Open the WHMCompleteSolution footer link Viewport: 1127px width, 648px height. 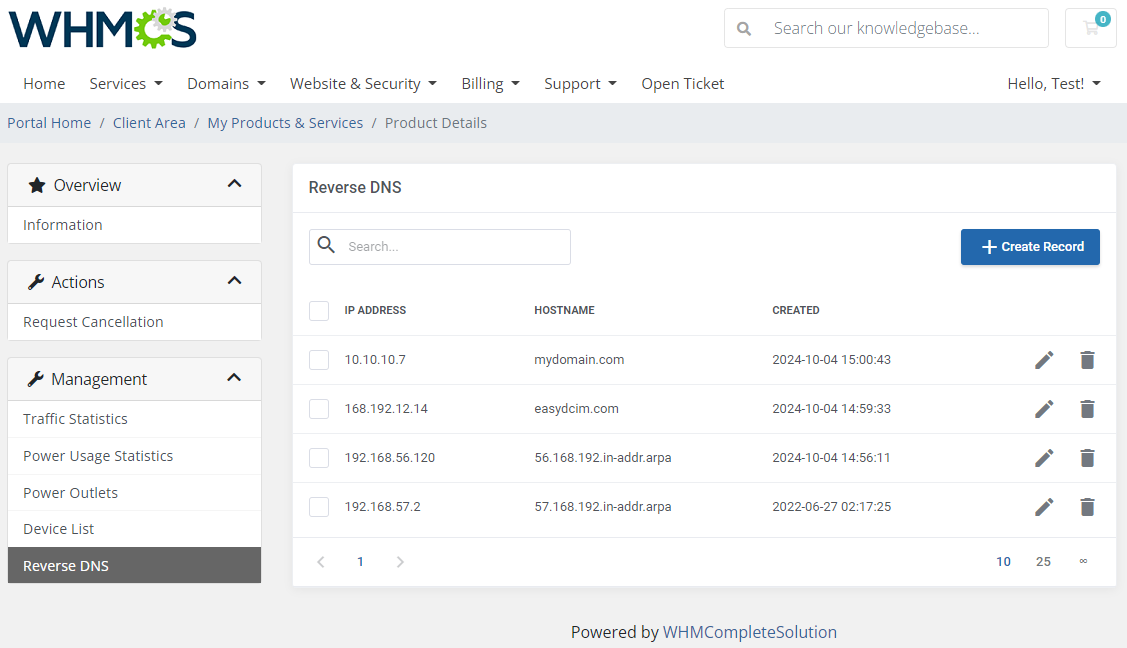click(x=749, y=631)
